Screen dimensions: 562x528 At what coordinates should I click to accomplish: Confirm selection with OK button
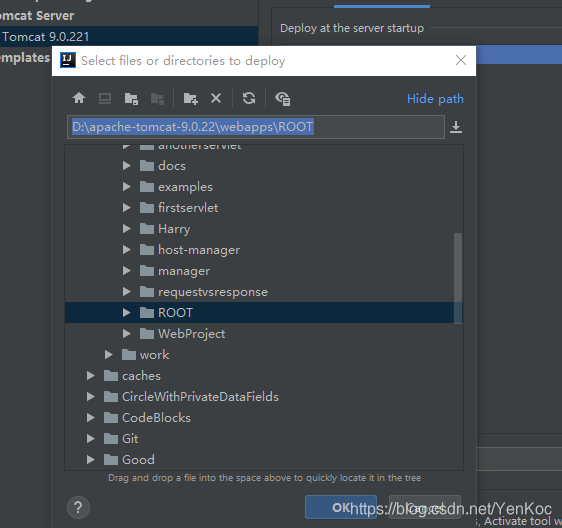[x=341, y=507]
